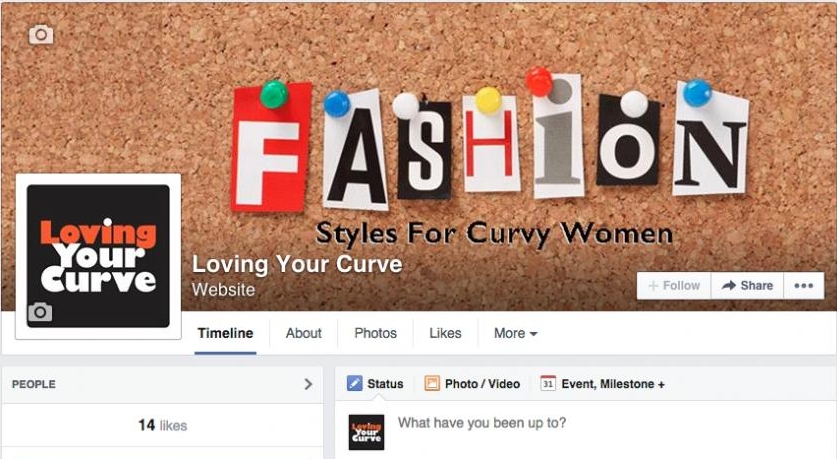
Task: Open the three-dots page options menu
Action: 803,286
